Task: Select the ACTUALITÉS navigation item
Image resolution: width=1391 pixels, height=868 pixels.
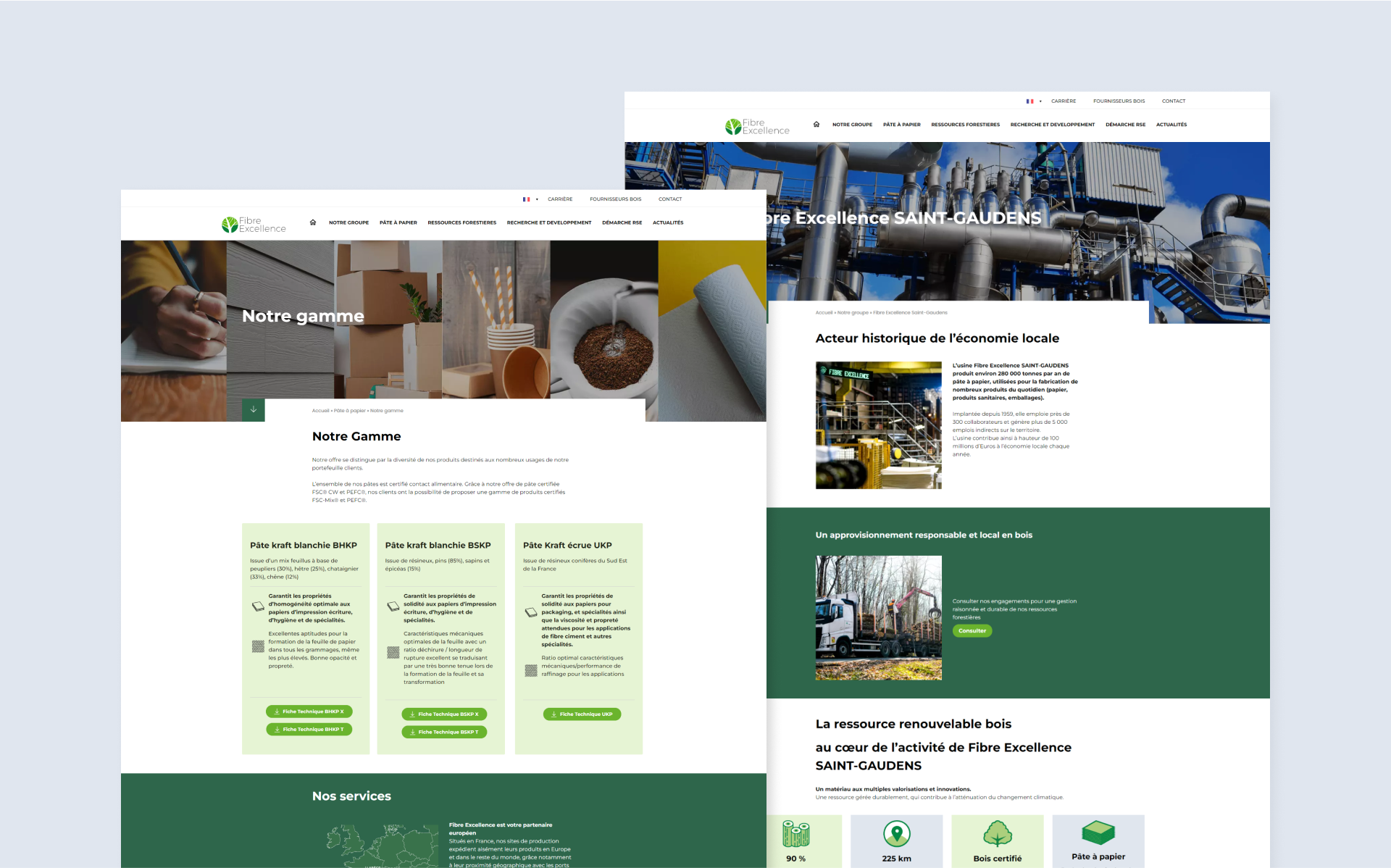Action: click(668, 222)
